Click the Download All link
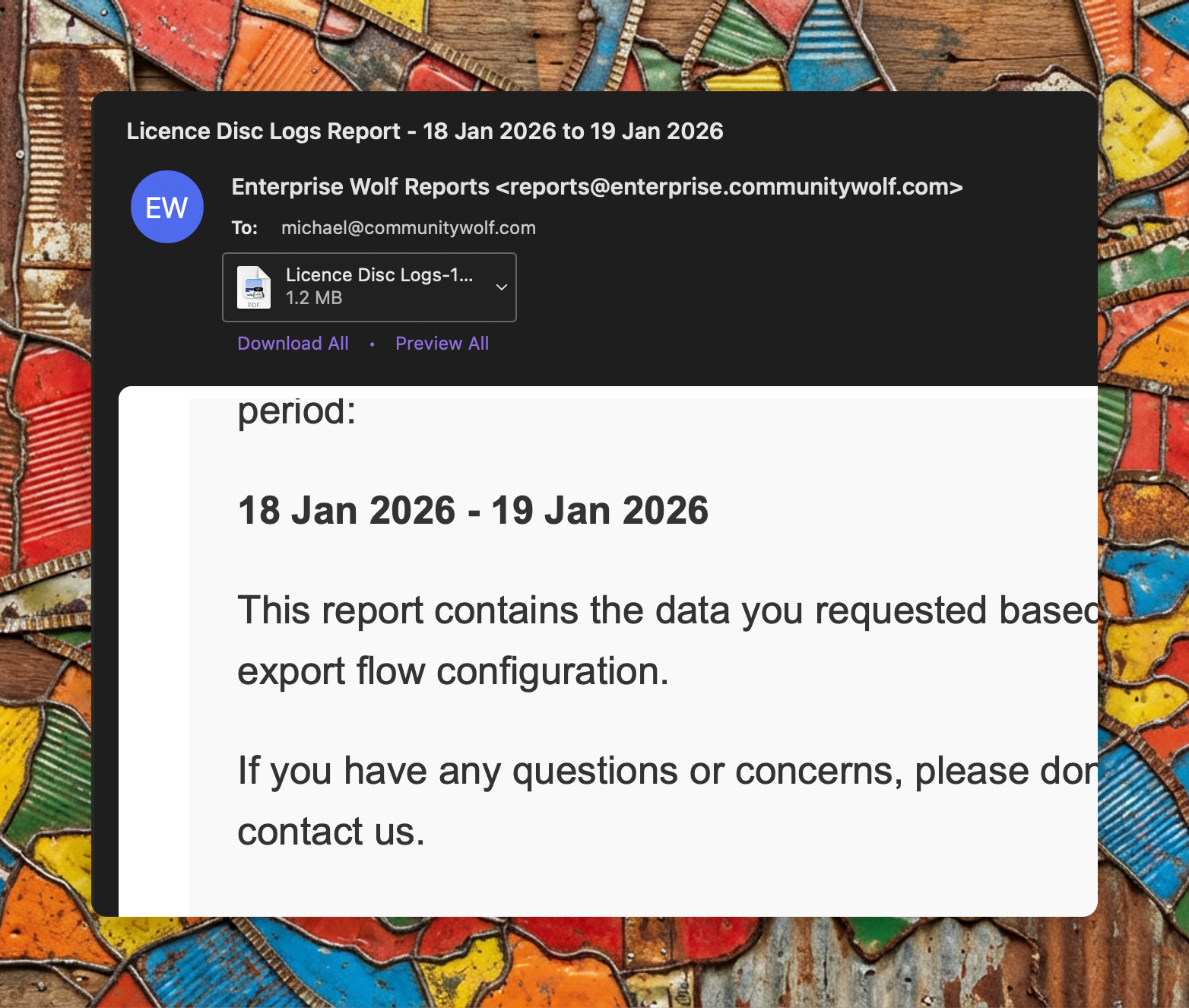 click(x=293, y=344)
